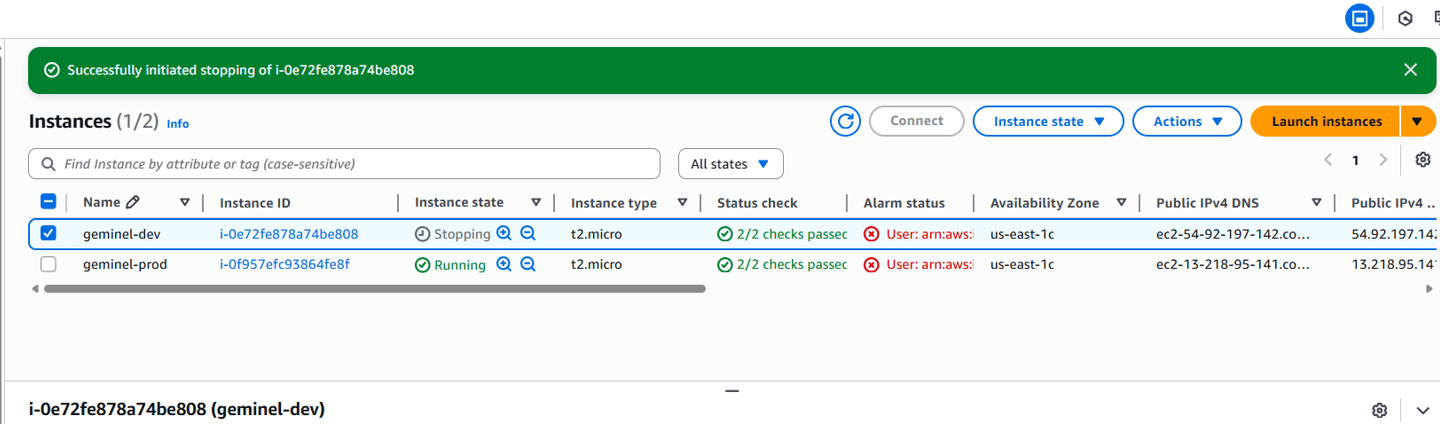Collapse the details panel chevron

point(1423,410)
